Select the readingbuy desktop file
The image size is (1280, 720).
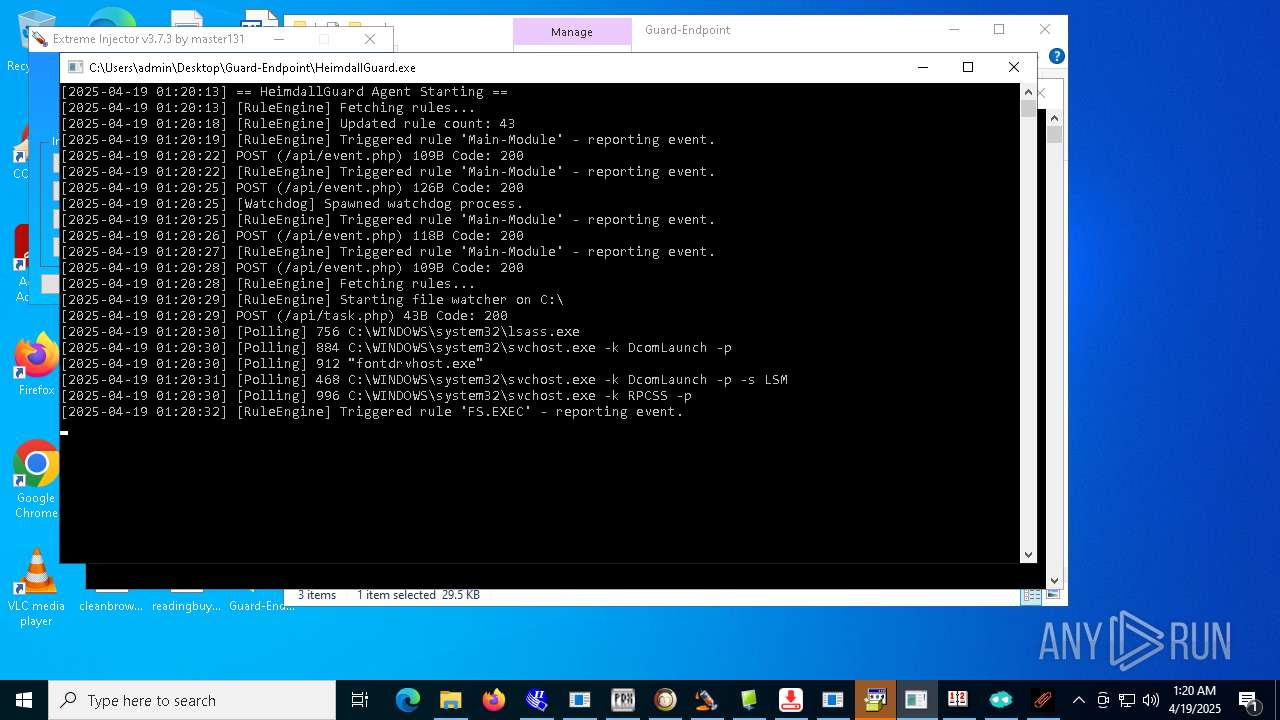tap(186, 606)
